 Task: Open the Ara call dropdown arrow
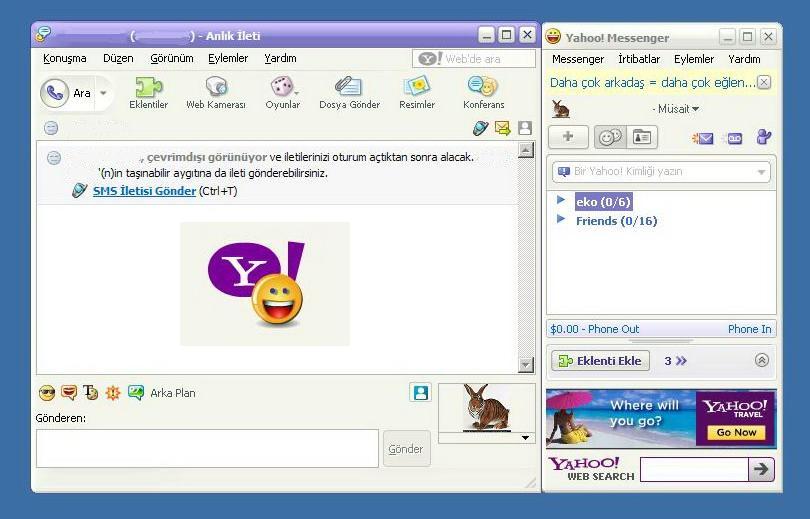[x=103, y=93]
